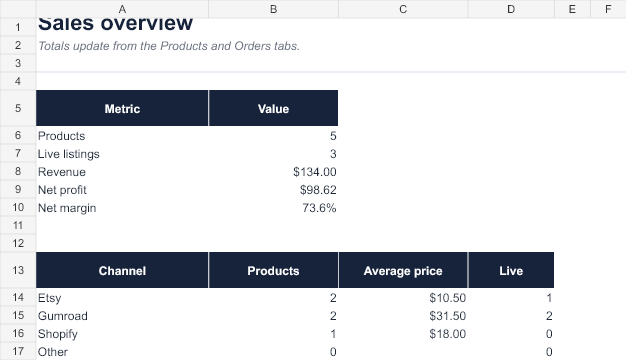Select the products count value 5
Viewport: 626px width, 360px height.
(x=273, y=136)
